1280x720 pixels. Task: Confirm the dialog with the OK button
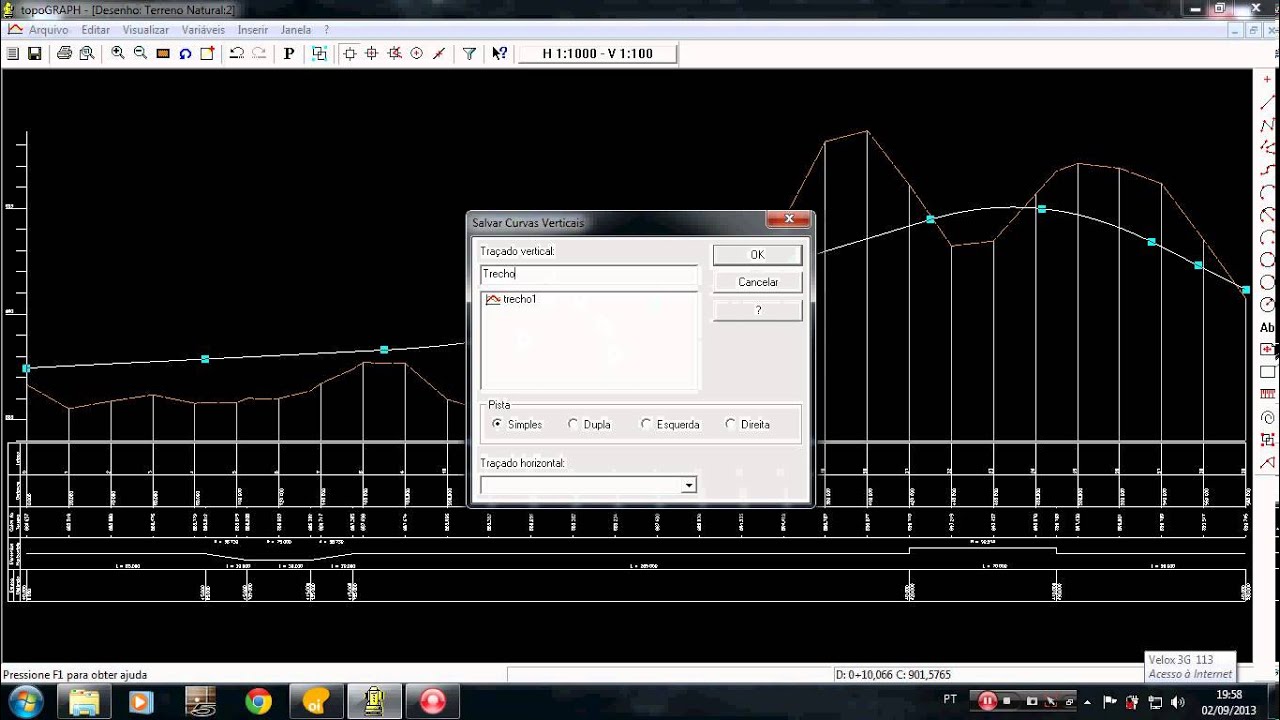point(757,255)
